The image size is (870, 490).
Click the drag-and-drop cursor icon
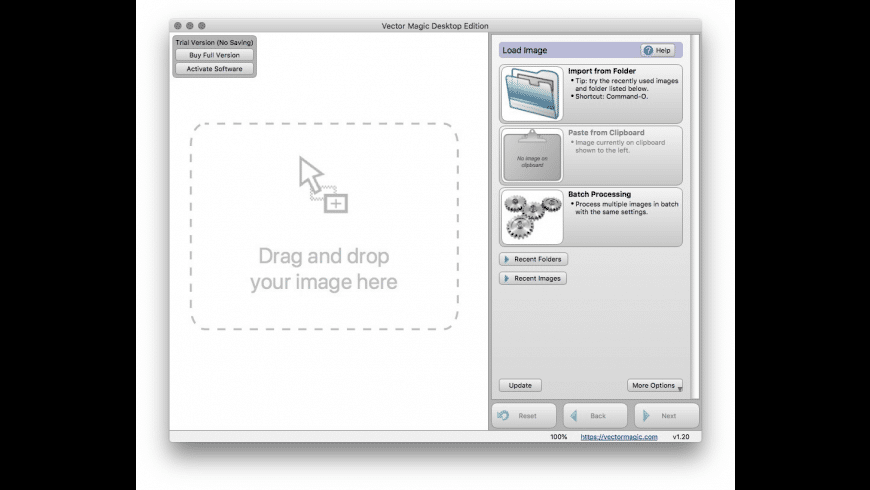click(323, 185)
